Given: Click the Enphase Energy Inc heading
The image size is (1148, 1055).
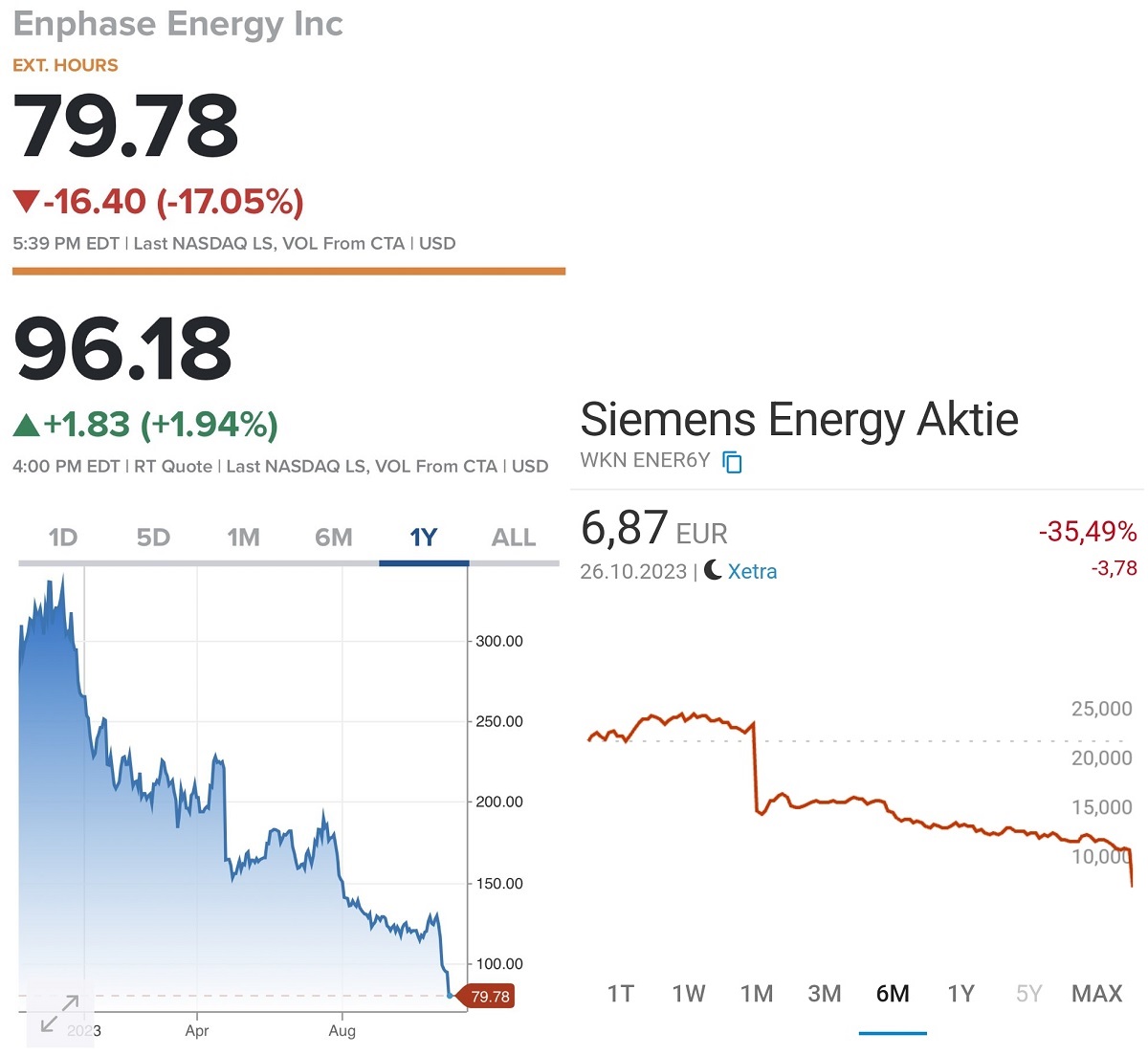Looking at the screenshot, I should [178, 24].
